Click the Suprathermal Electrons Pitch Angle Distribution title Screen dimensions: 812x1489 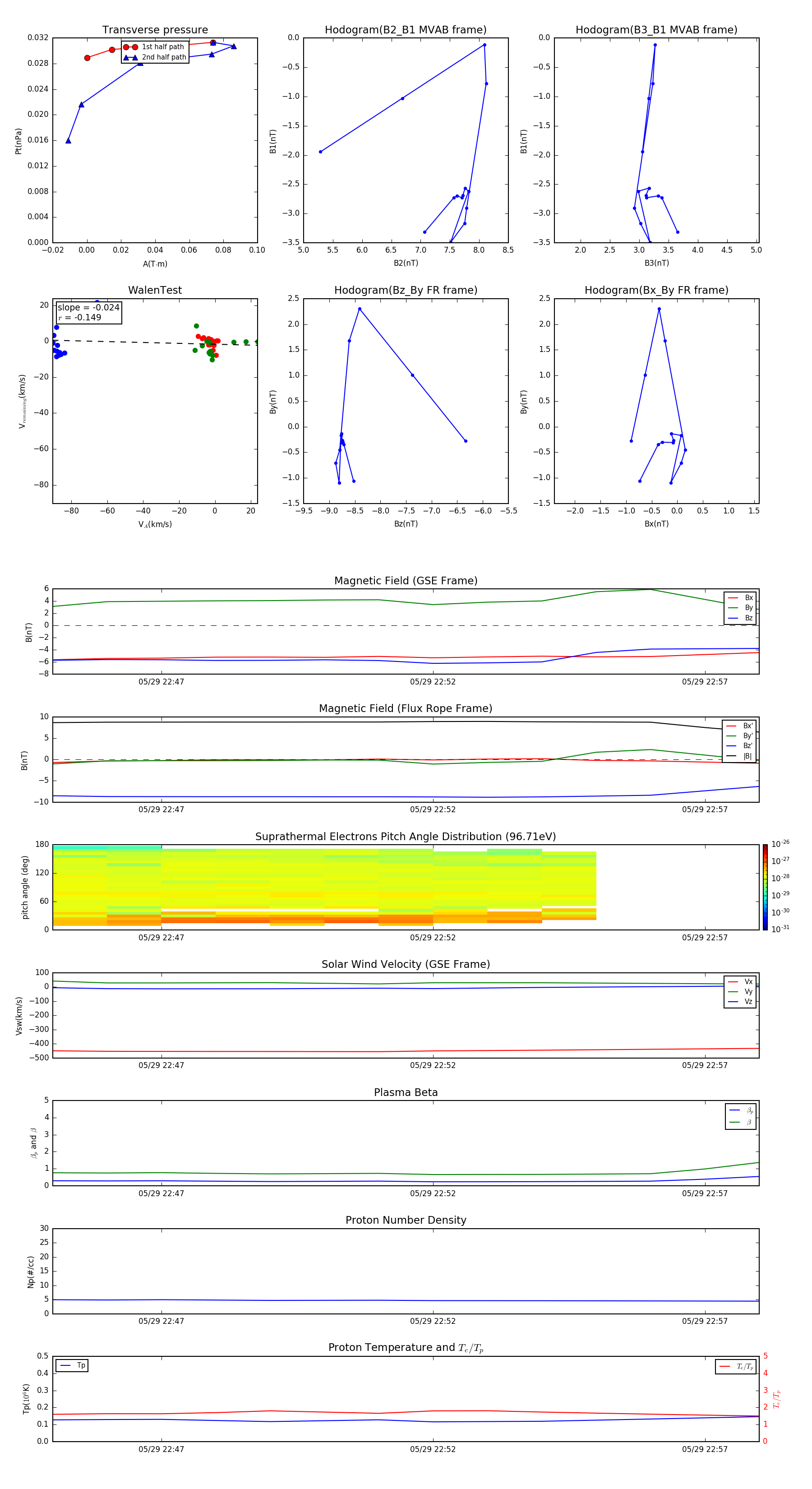[x=406, y=837]
